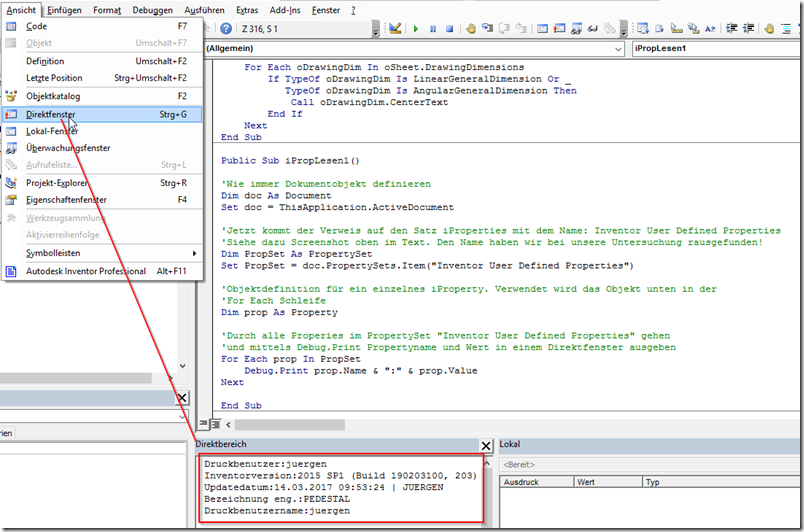Run the macro with green play icon
This screenshot has height=532, width=804.
tap(416, 29)
